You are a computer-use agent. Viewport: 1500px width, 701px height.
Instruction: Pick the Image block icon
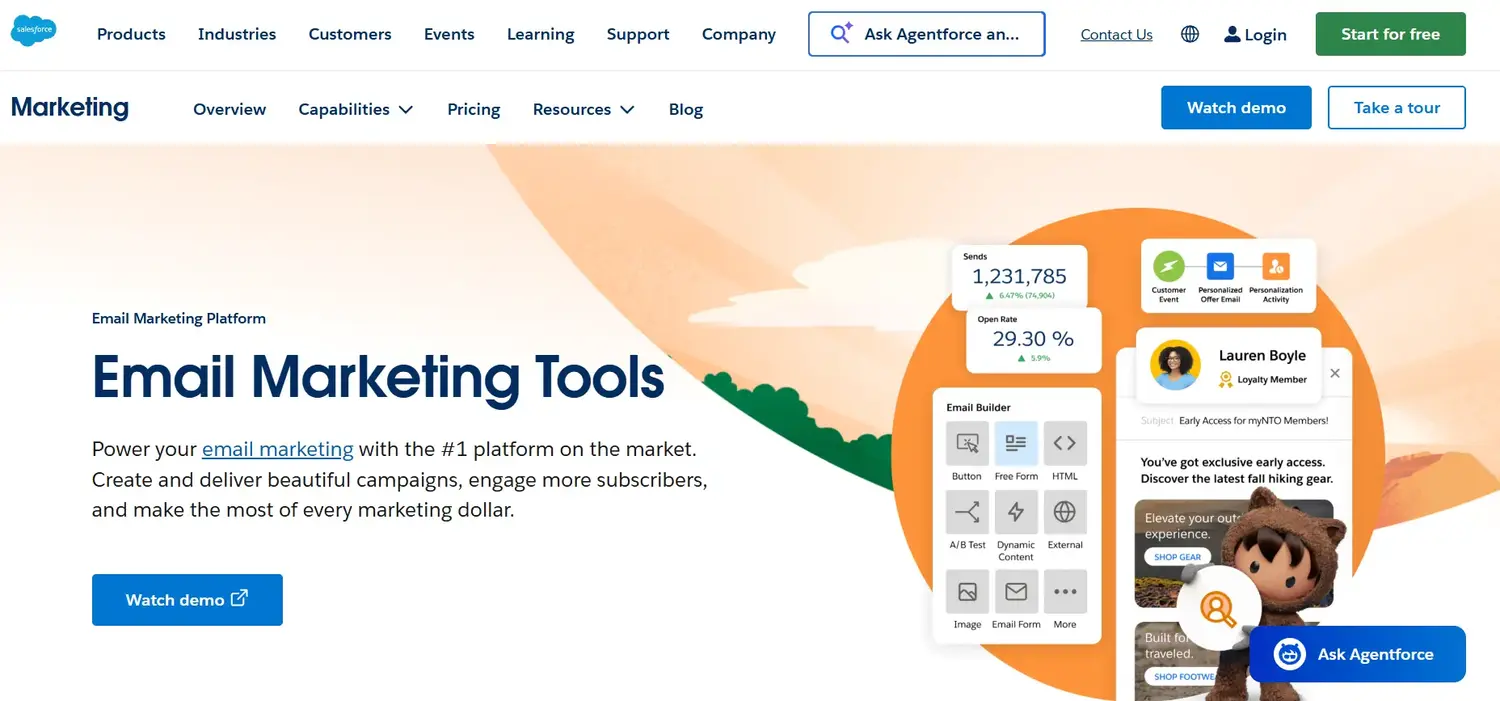967,592
